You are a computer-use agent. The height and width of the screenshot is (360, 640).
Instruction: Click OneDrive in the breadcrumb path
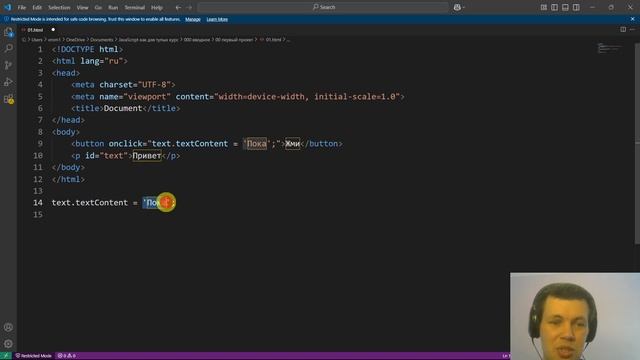(76, 40)
